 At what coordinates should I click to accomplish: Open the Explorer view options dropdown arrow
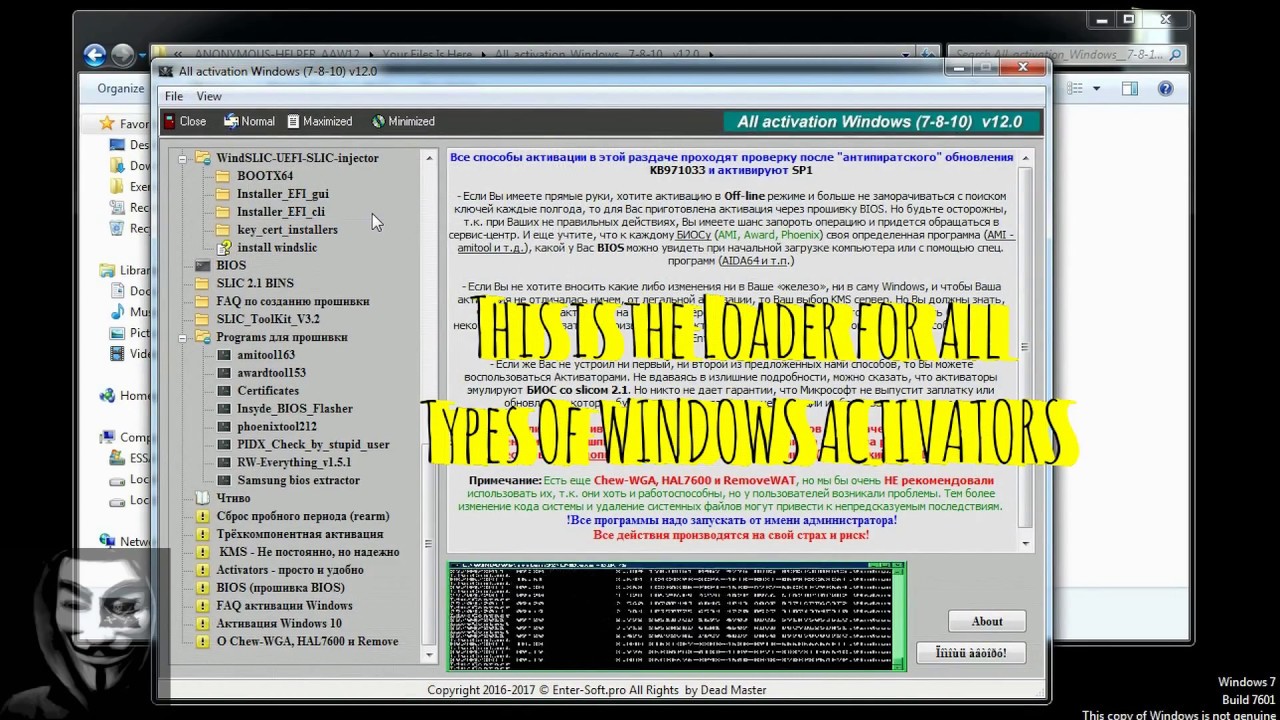tap(1097, 88)
